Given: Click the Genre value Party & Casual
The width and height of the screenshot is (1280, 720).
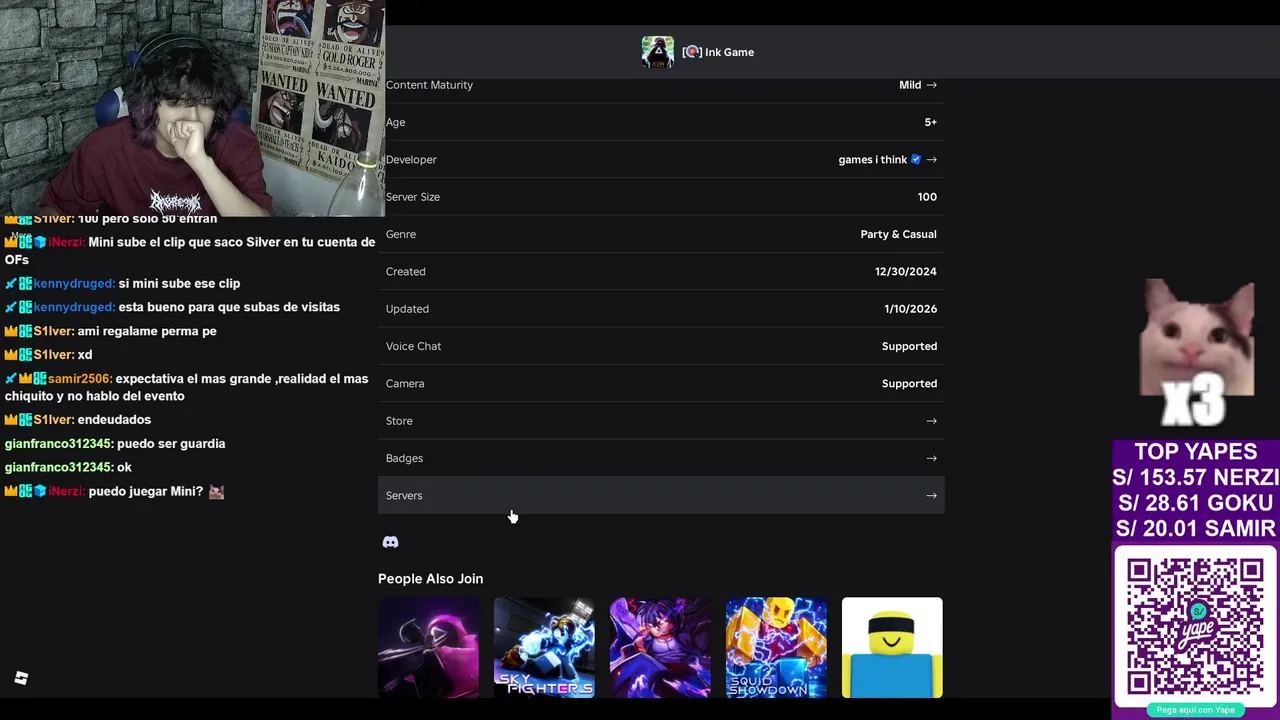Looking at the screenshot, I should (x=898, y=234).
